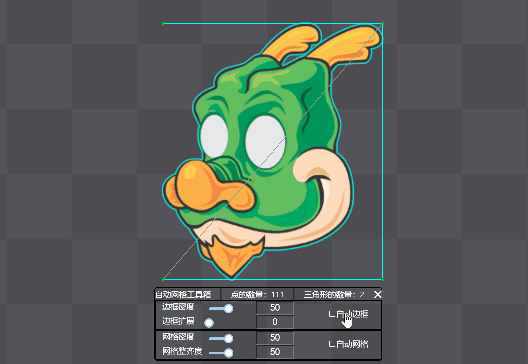
Task: Click the 自动网格工具箱 title bar
Action: click(183, 295)
